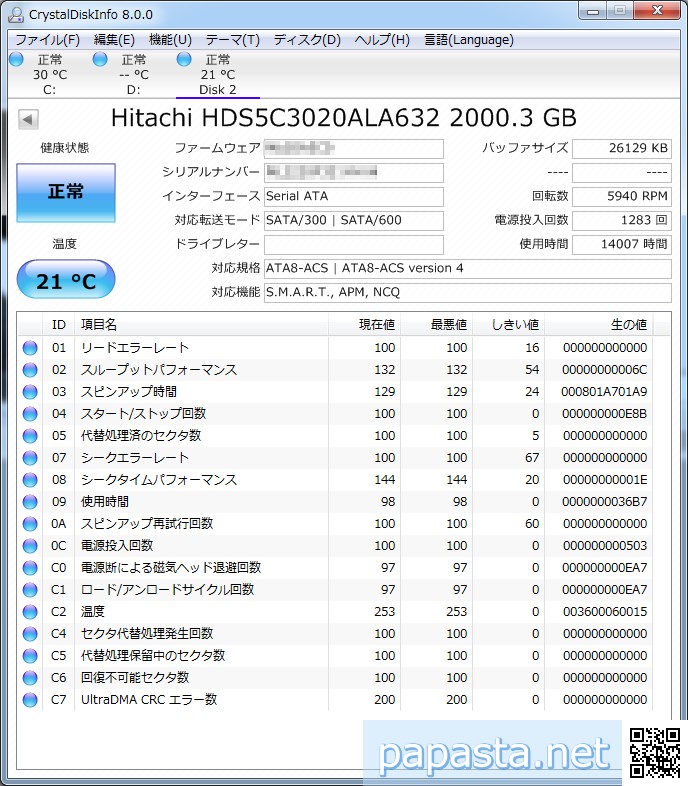Click the 21 °C temperature button
The height and width of the screenshot is (786, 688).
pyautogui.click(x=66, y=281)
